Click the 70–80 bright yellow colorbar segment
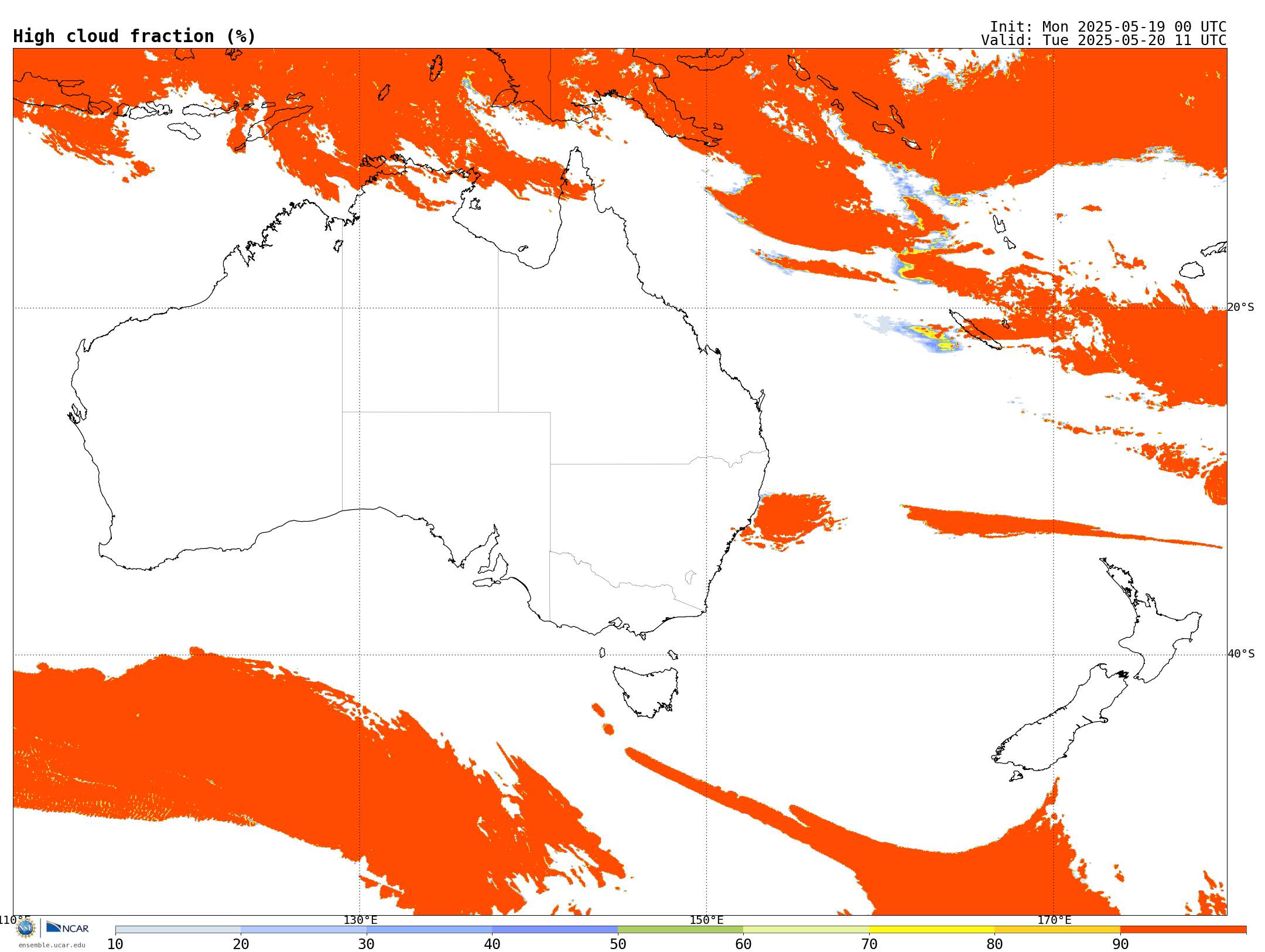Screen dimensions: 1265x952 click(932, 930)
